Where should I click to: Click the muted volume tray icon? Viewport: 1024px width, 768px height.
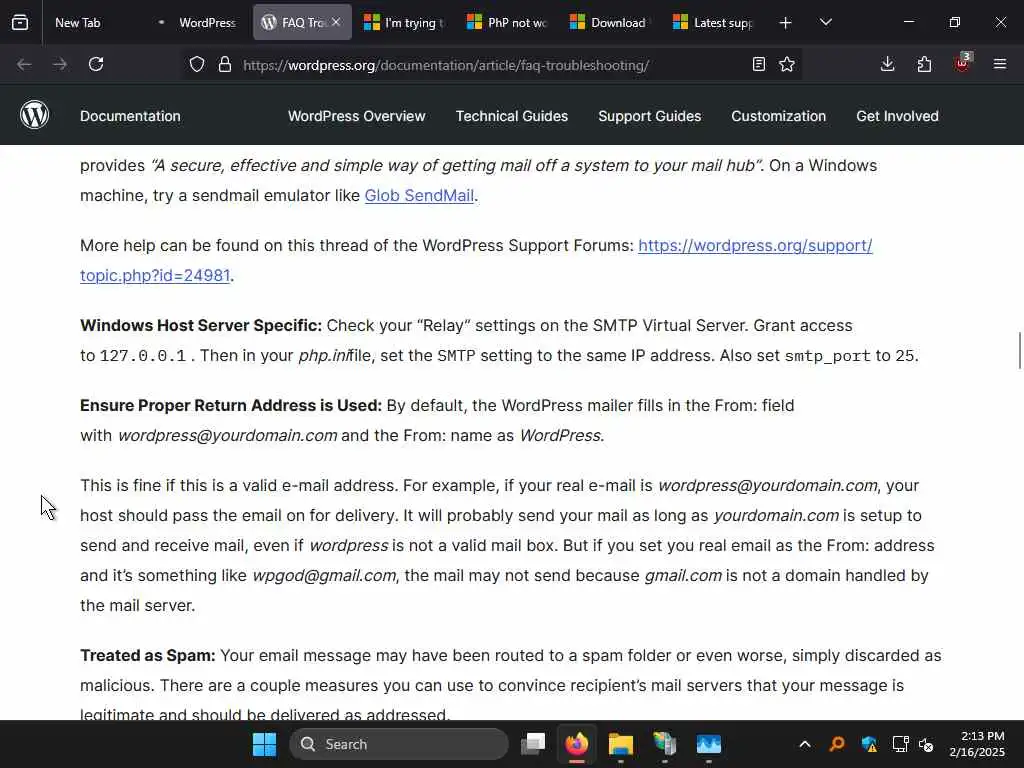[926, 744]
